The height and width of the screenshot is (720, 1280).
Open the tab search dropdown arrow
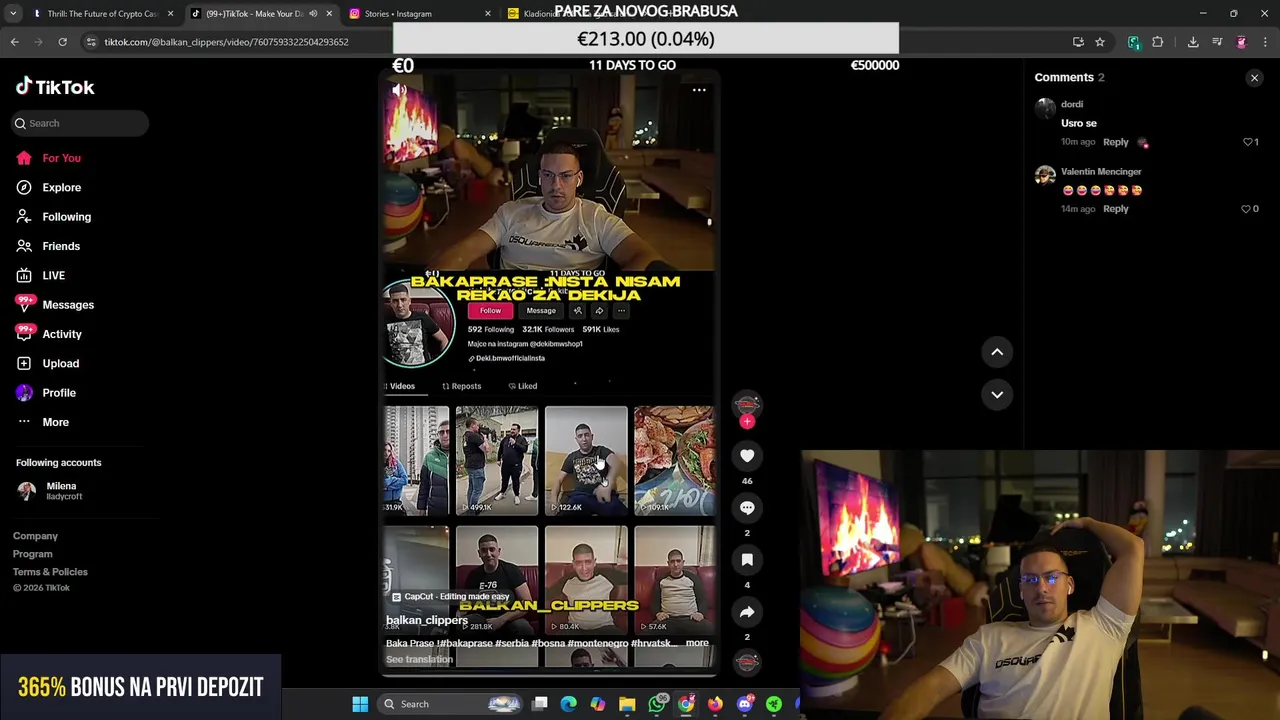click(13, 14)
